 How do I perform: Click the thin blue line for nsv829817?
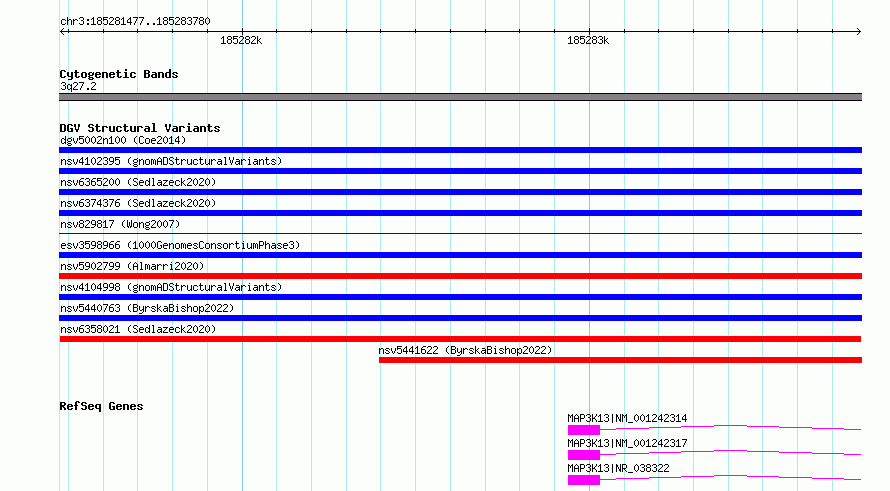coord(460,233)
